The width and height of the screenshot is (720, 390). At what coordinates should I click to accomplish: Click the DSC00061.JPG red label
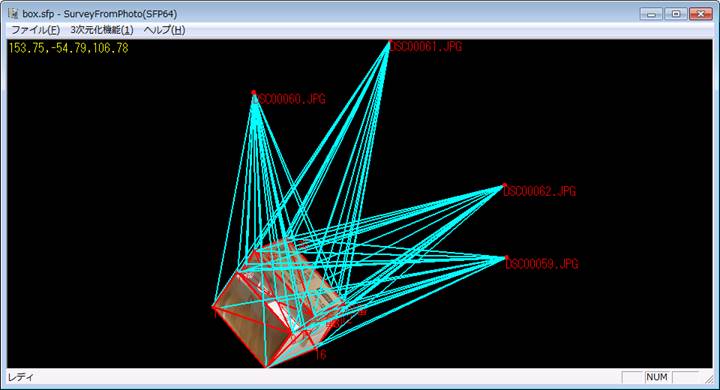(x=426, y=46)
